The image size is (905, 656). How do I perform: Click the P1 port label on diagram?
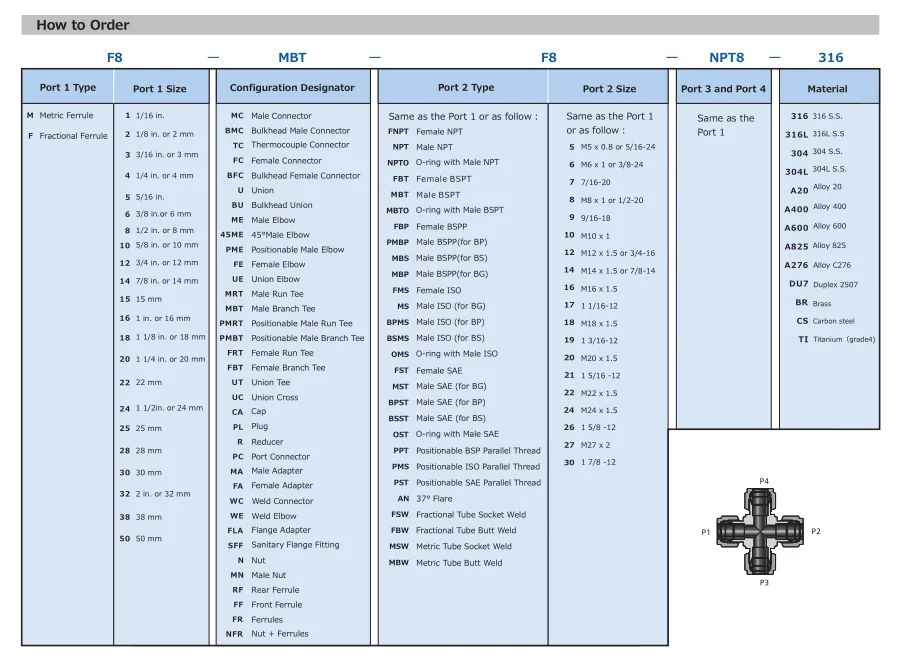click(706, 532)
